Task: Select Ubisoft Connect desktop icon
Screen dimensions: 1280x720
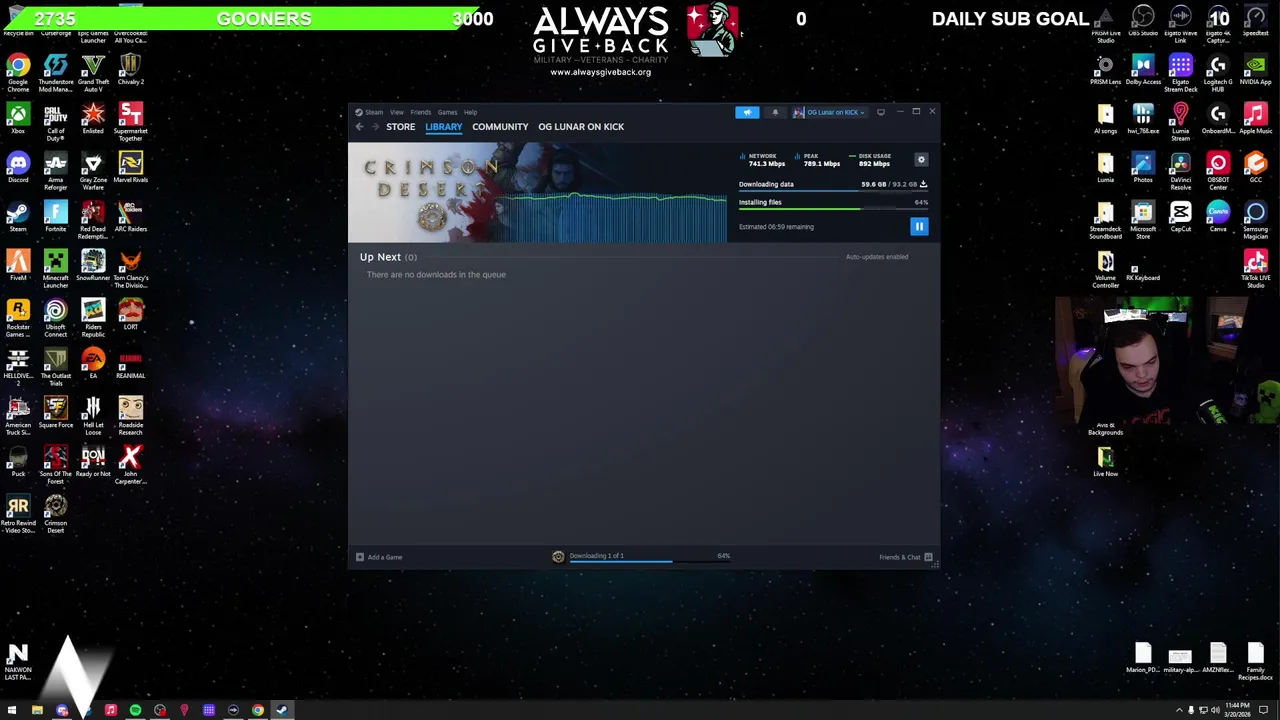Action: point(56,319)
